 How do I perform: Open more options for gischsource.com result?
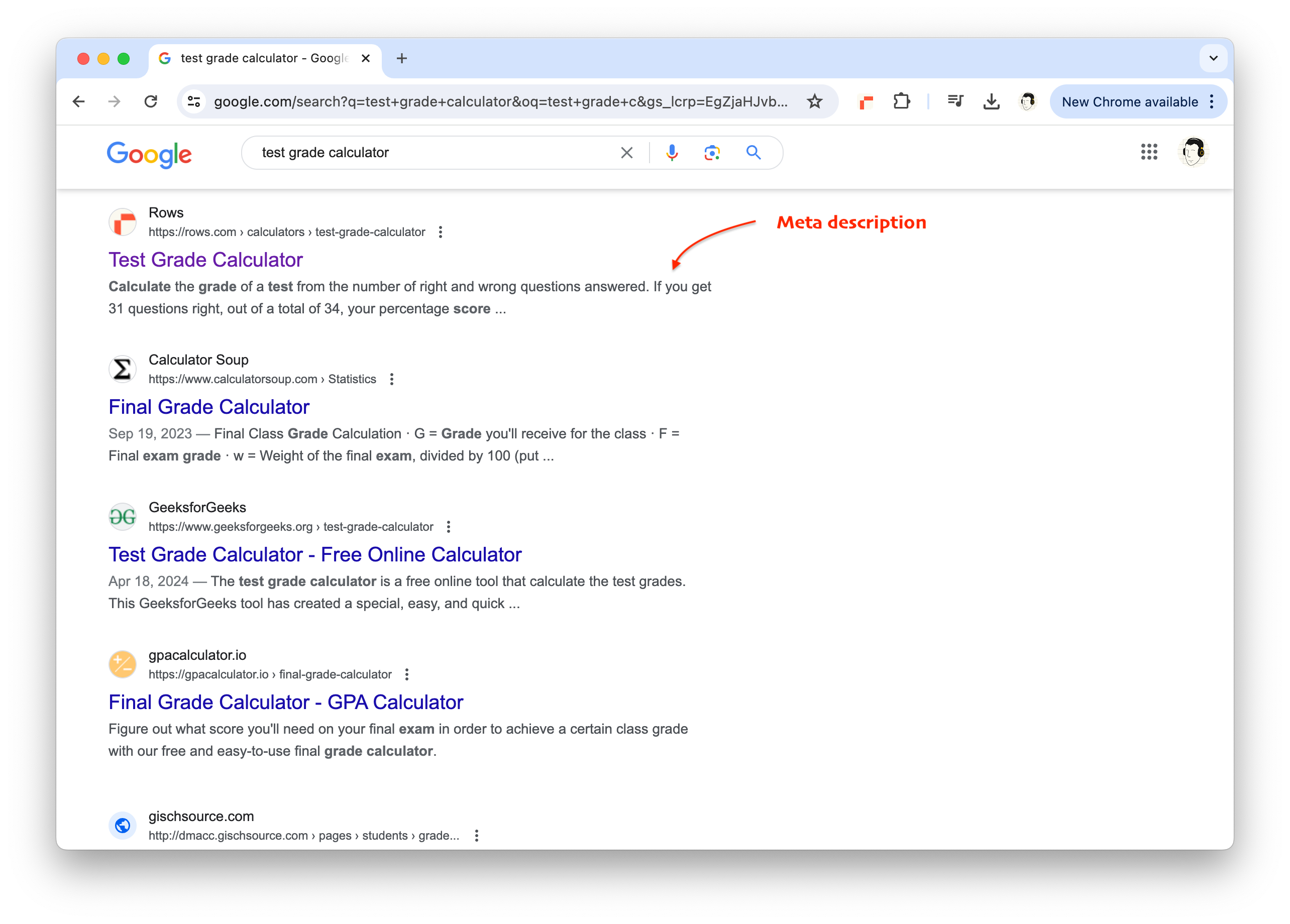point(477,836)
